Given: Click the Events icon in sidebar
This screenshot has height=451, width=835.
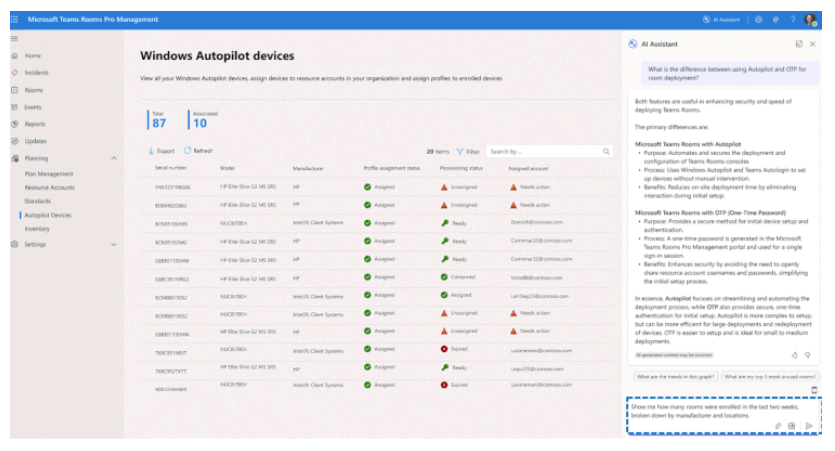Looking at the screenshot, I should tap(15, 107).
